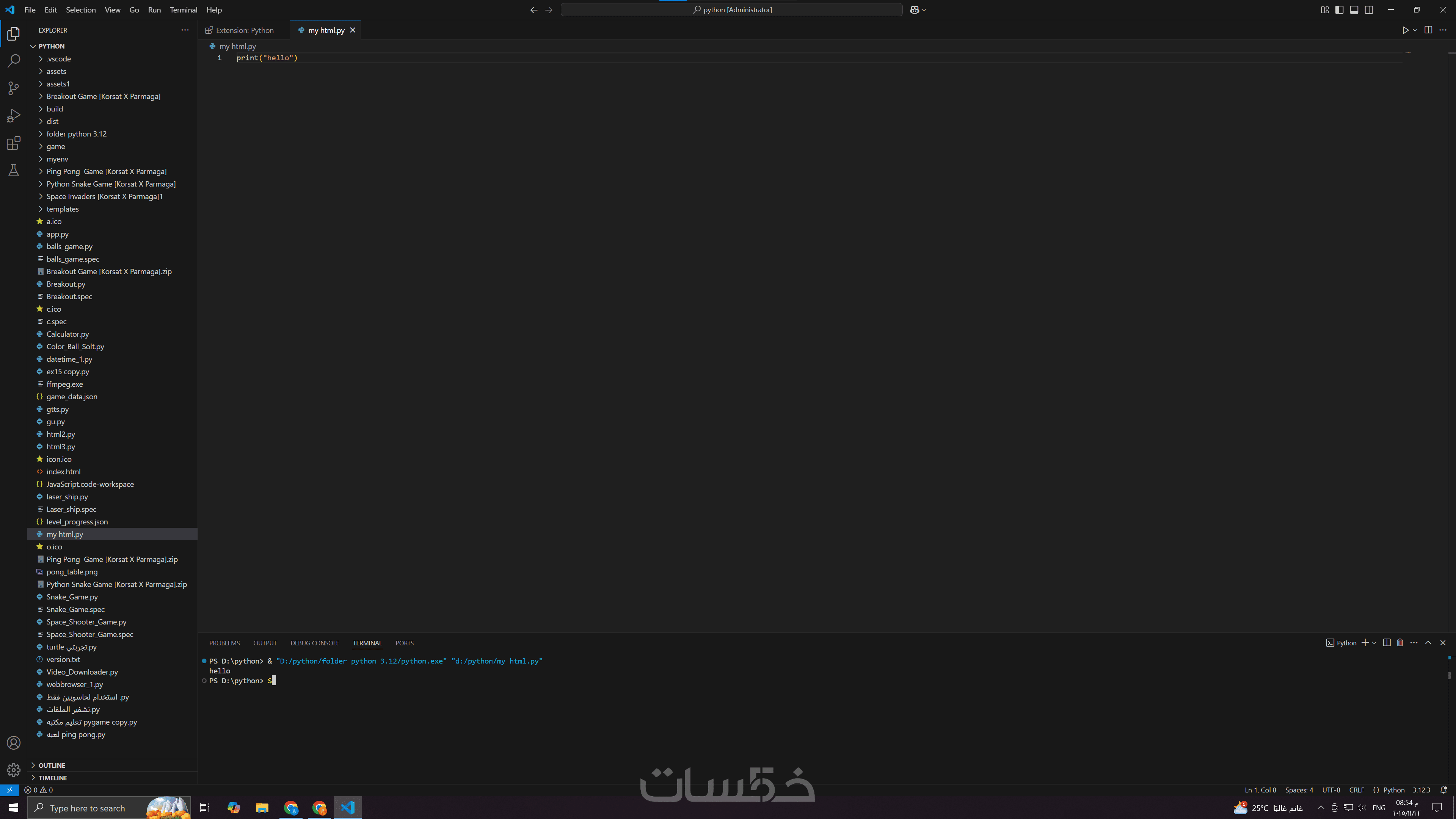Viewport: 1456px width, 819px height.
Task: Expand the OUTLINE section
Action: [x=52, y=765]
